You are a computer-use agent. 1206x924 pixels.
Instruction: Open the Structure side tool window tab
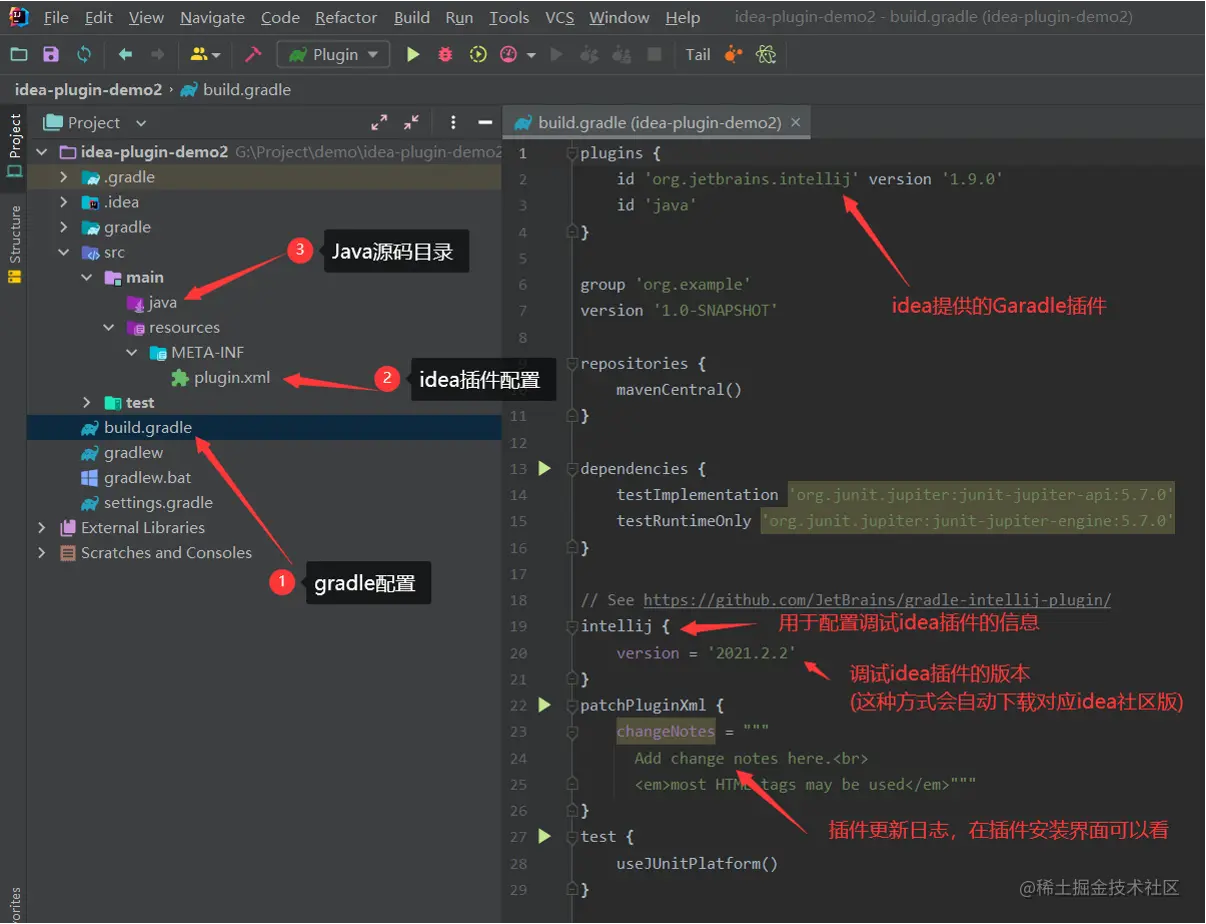pos(14,244)
